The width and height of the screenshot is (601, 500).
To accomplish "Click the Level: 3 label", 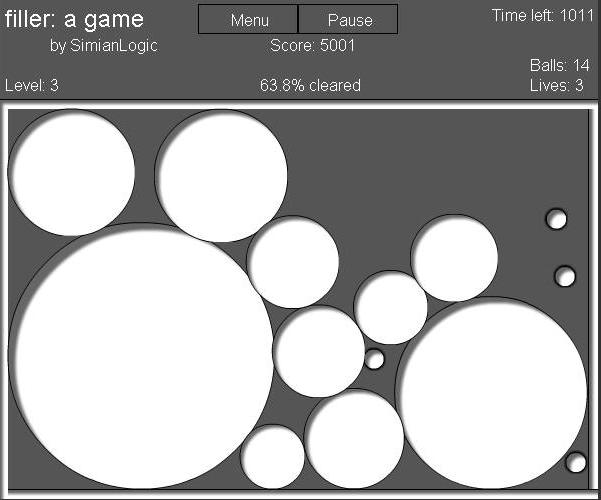I will pyautogui.click(x=32, y=85).
